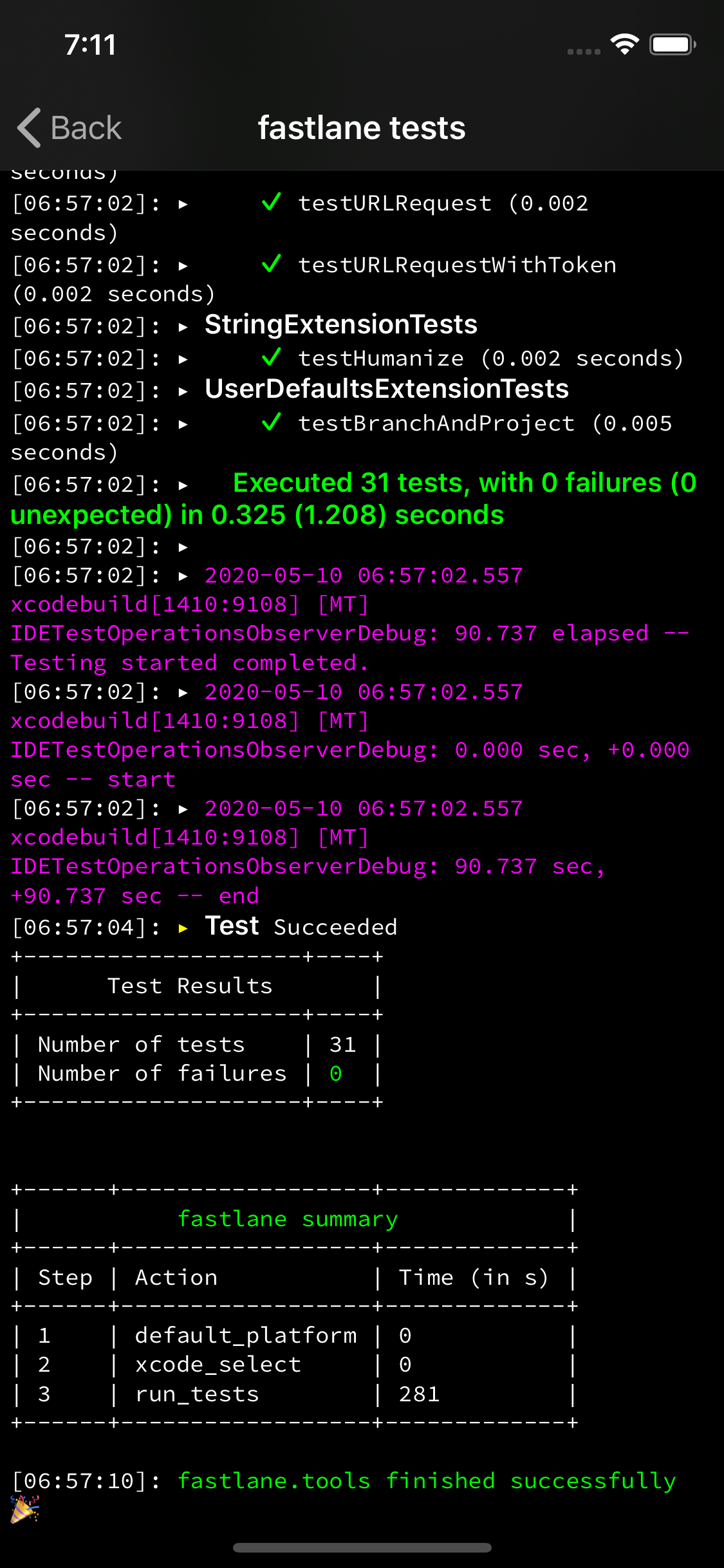Tap the battery status icon

tap(673, 44)
